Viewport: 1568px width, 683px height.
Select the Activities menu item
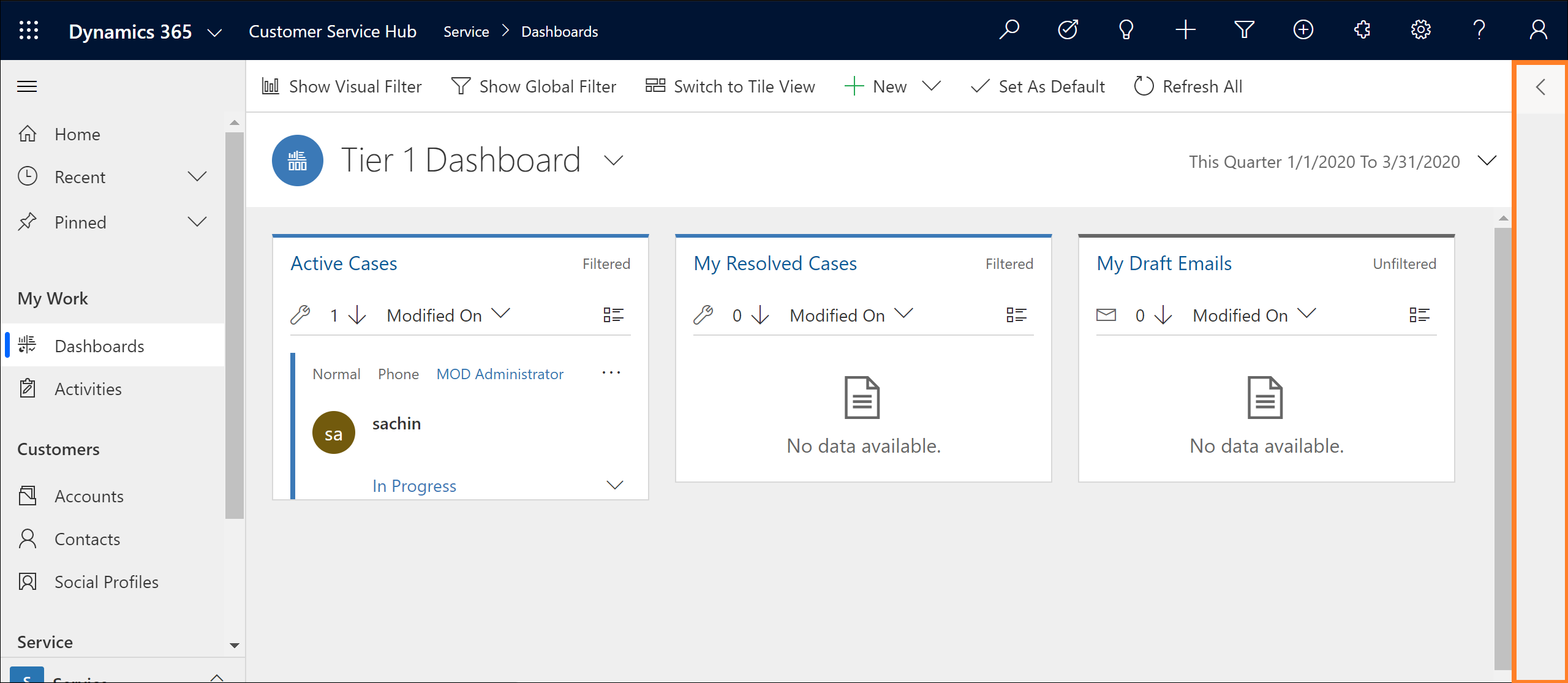89,389
